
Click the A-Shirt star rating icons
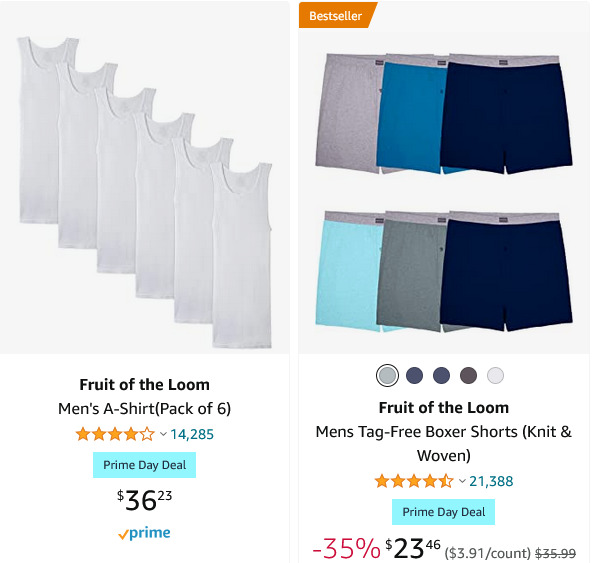tap(115, 434)
